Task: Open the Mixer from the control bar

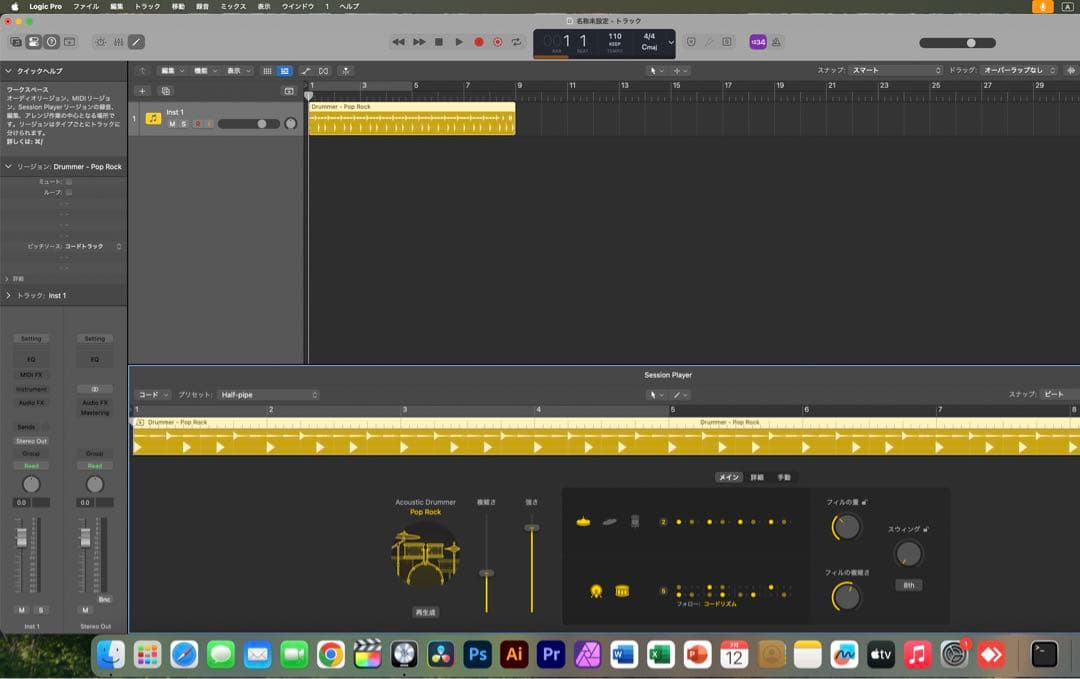Action: (118, 42)
